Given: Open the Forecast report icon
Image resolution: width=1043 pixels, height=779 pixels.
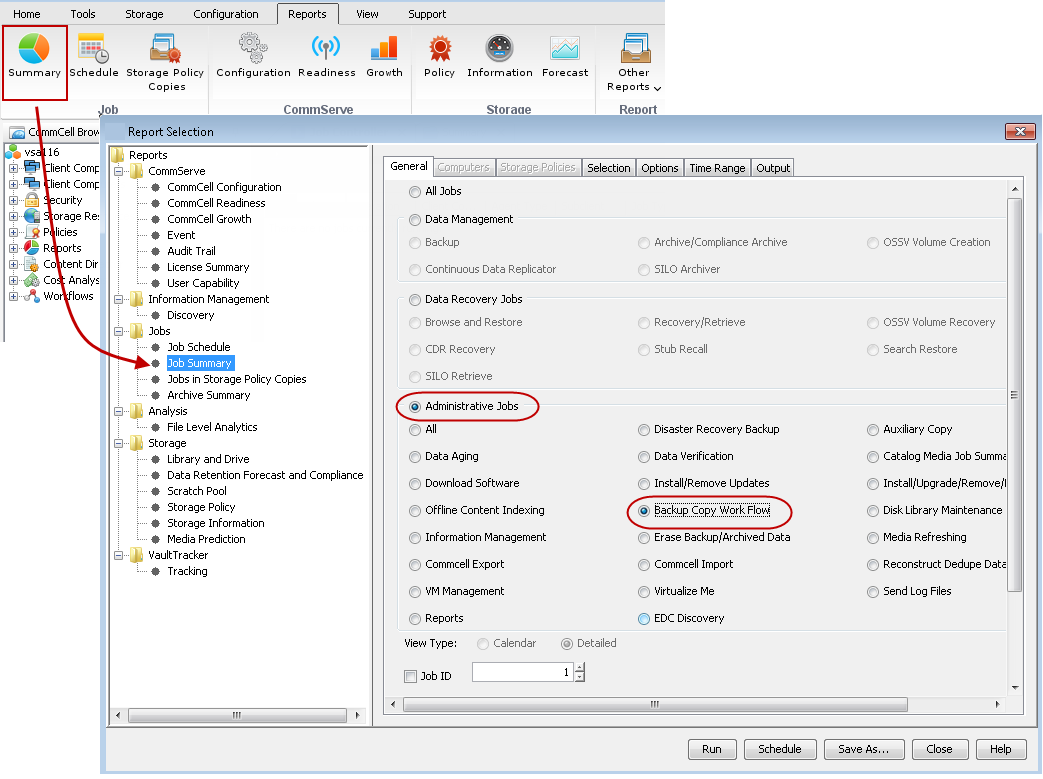Looking at the screenshot, I should click(x=565, y=57).
